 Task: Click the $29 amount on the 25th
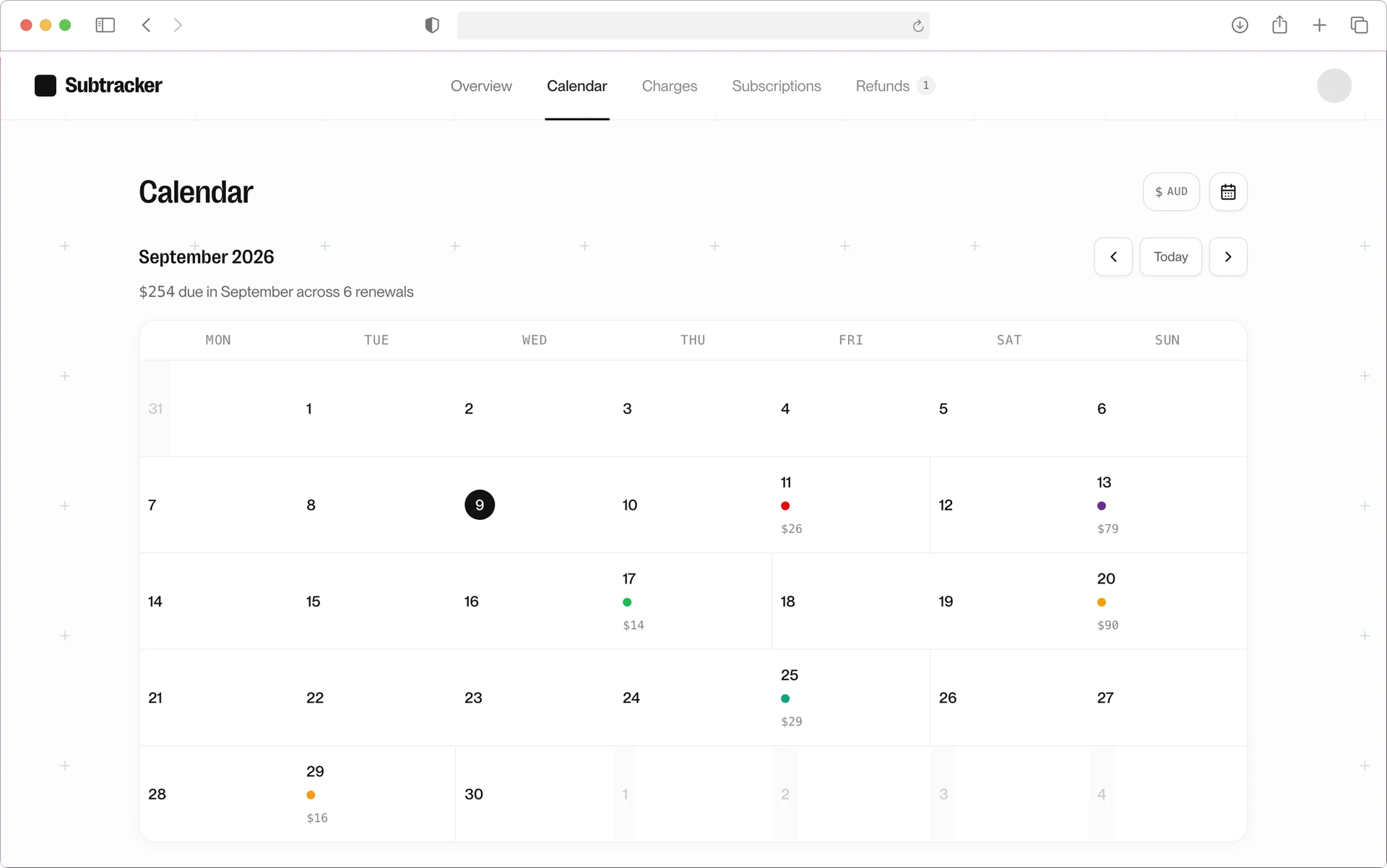792,721
